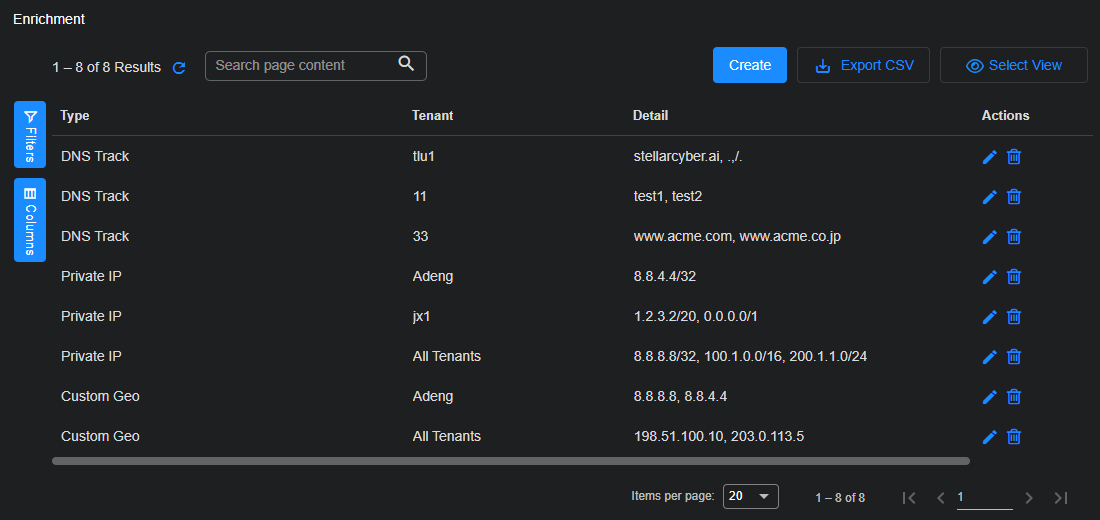
Task: Delete the Adeng Custom Geo row
Action: (x=1014, y=397)
